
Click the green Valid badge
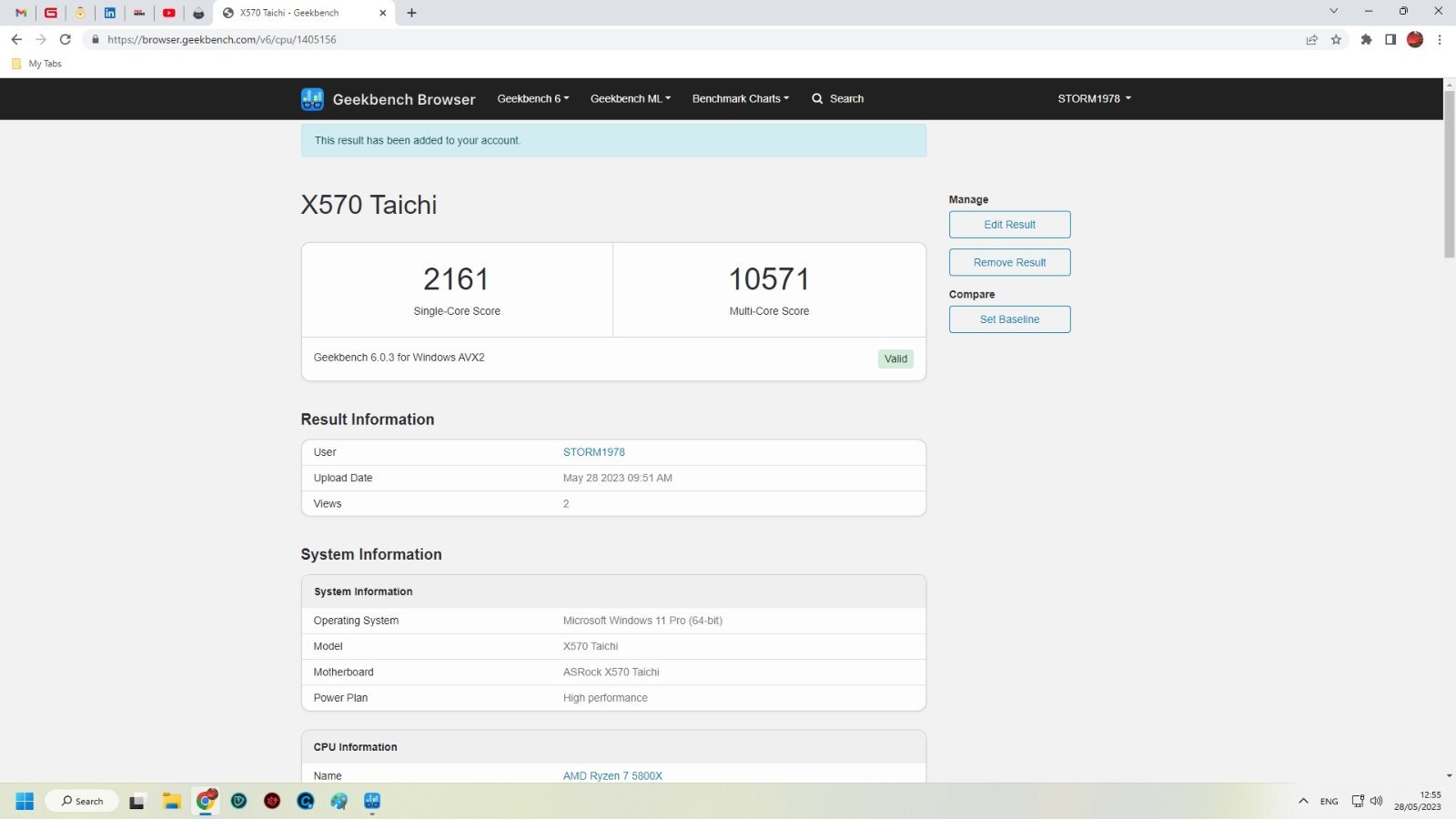[x=895, y=359]
